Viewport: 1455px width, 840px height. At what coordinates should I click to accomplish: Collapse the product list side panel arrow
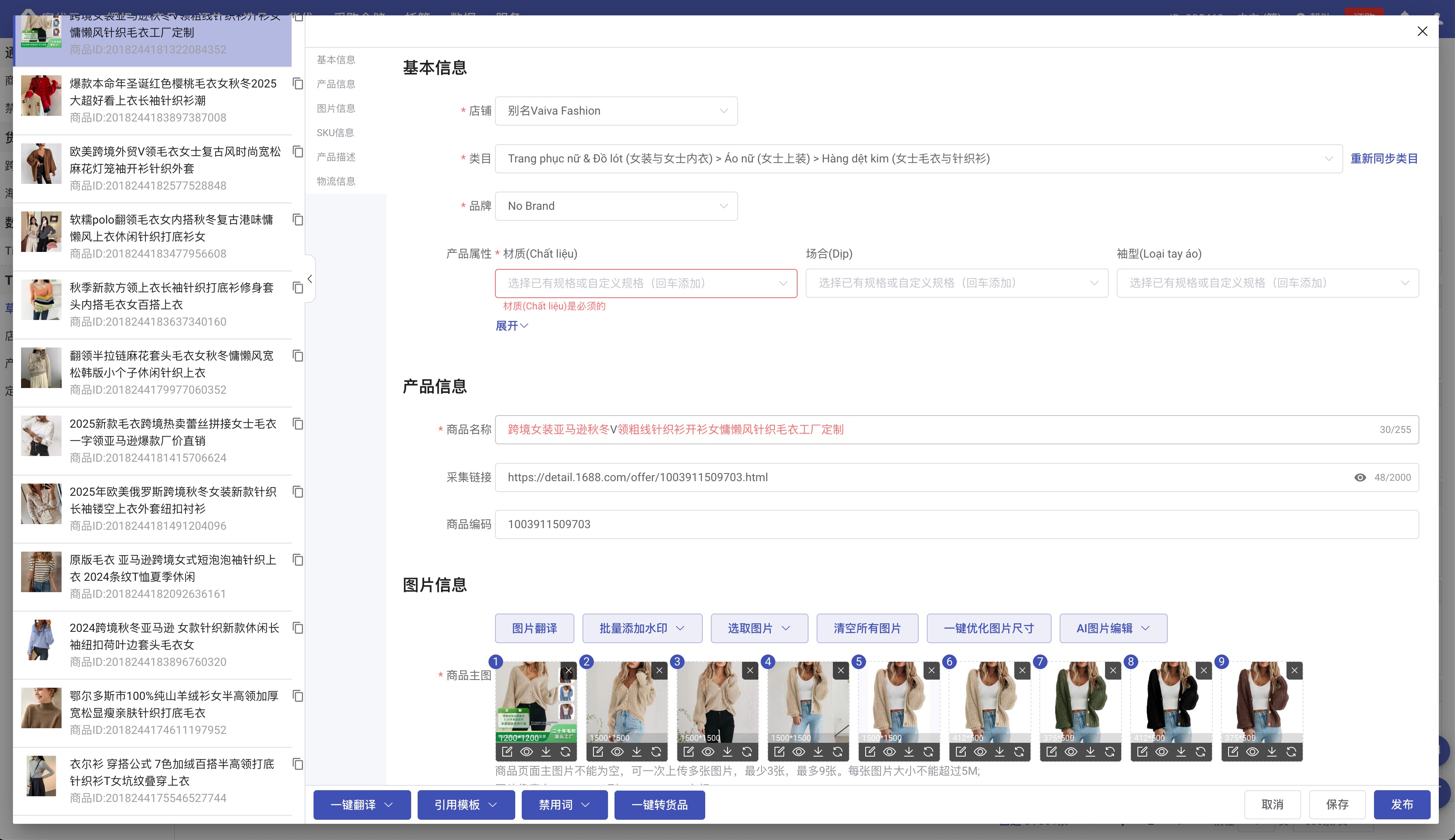pyautogui.click(x=310, y=279)
